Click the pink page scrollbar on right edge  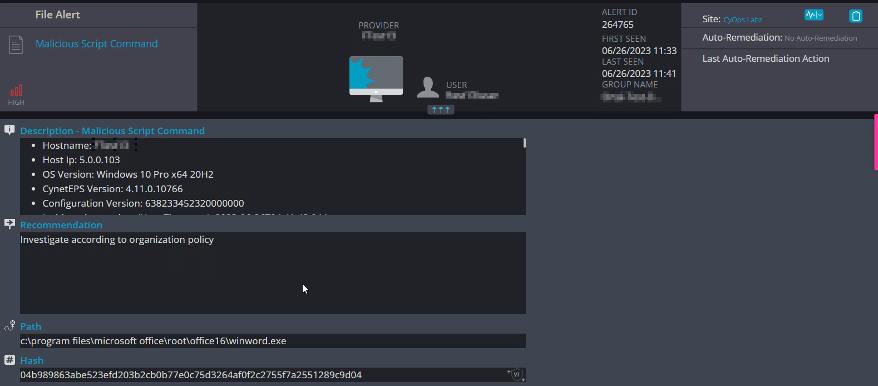876,142
